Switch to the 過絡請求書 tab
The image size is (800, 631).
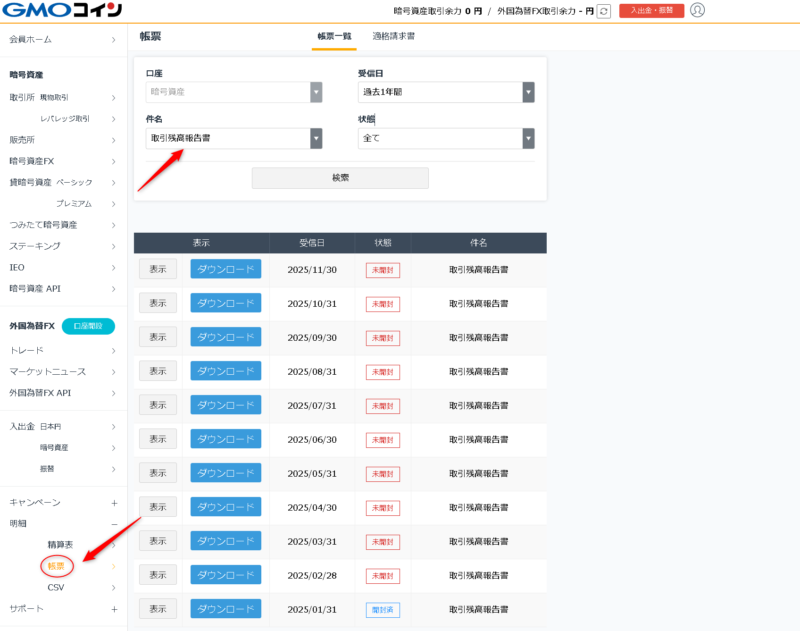tap(393, 36)
